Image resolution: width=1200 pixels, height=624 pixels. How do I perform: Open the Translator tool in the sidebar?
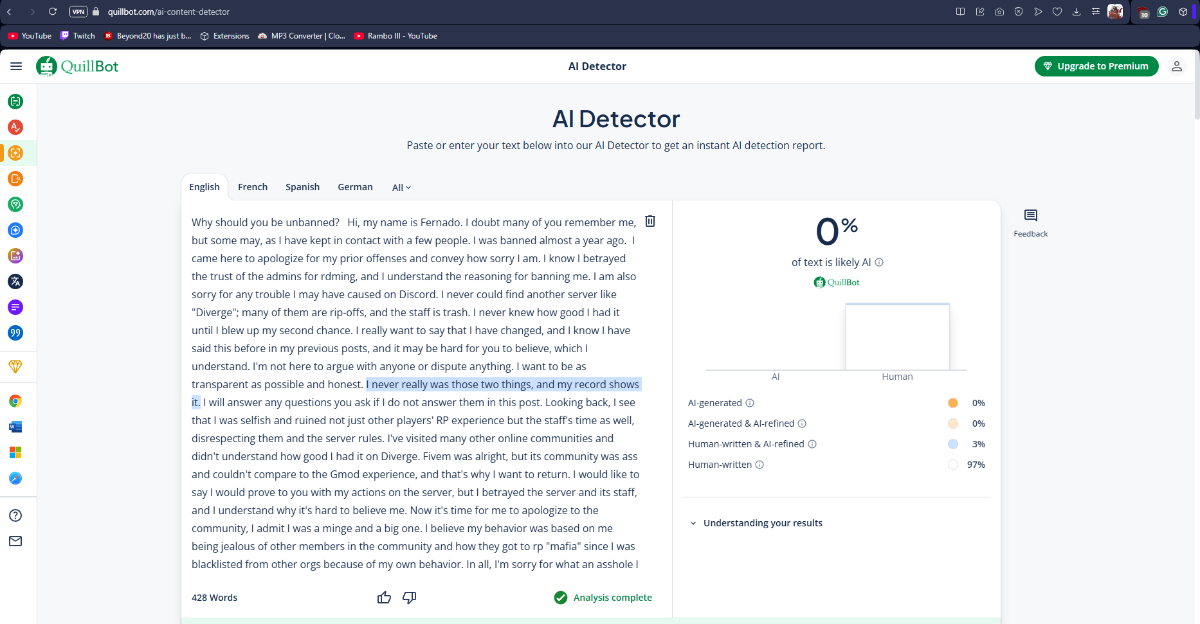click(16, 282)
